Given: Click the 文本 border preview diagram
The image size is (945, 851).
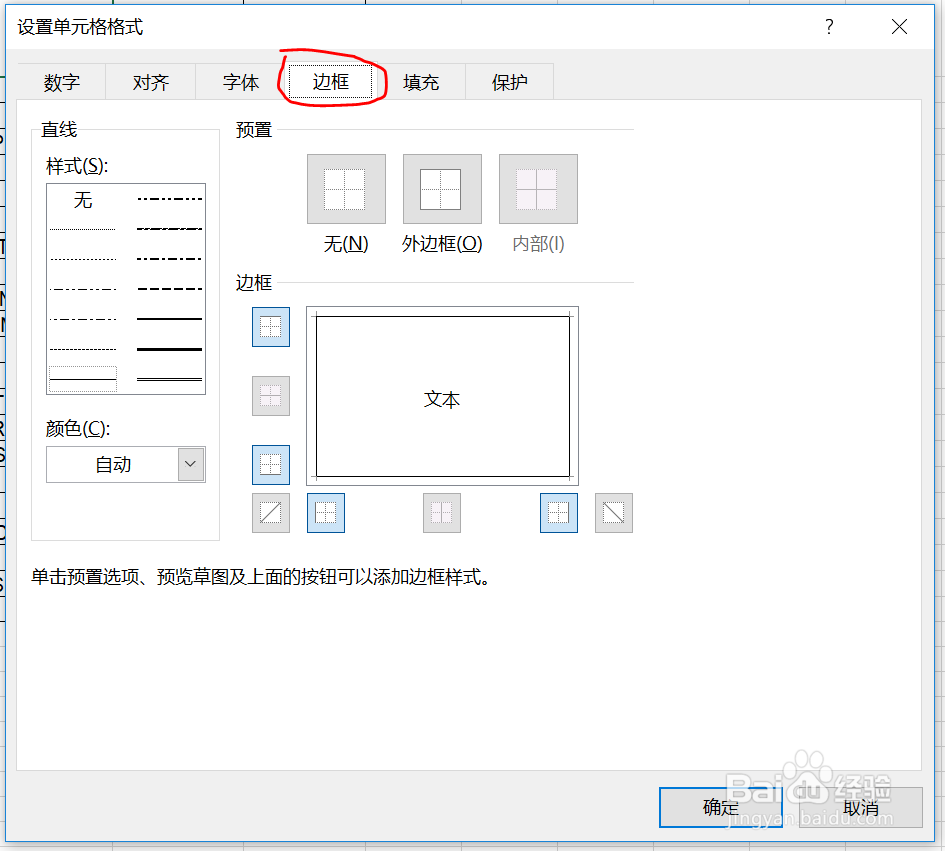Looking at the screenshot, I should point(442,396).
